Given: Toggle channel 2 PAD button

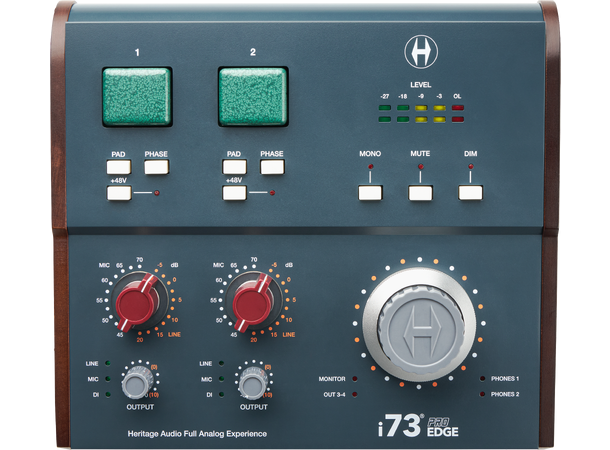Looking at the screenshot, I should point(235,167).
